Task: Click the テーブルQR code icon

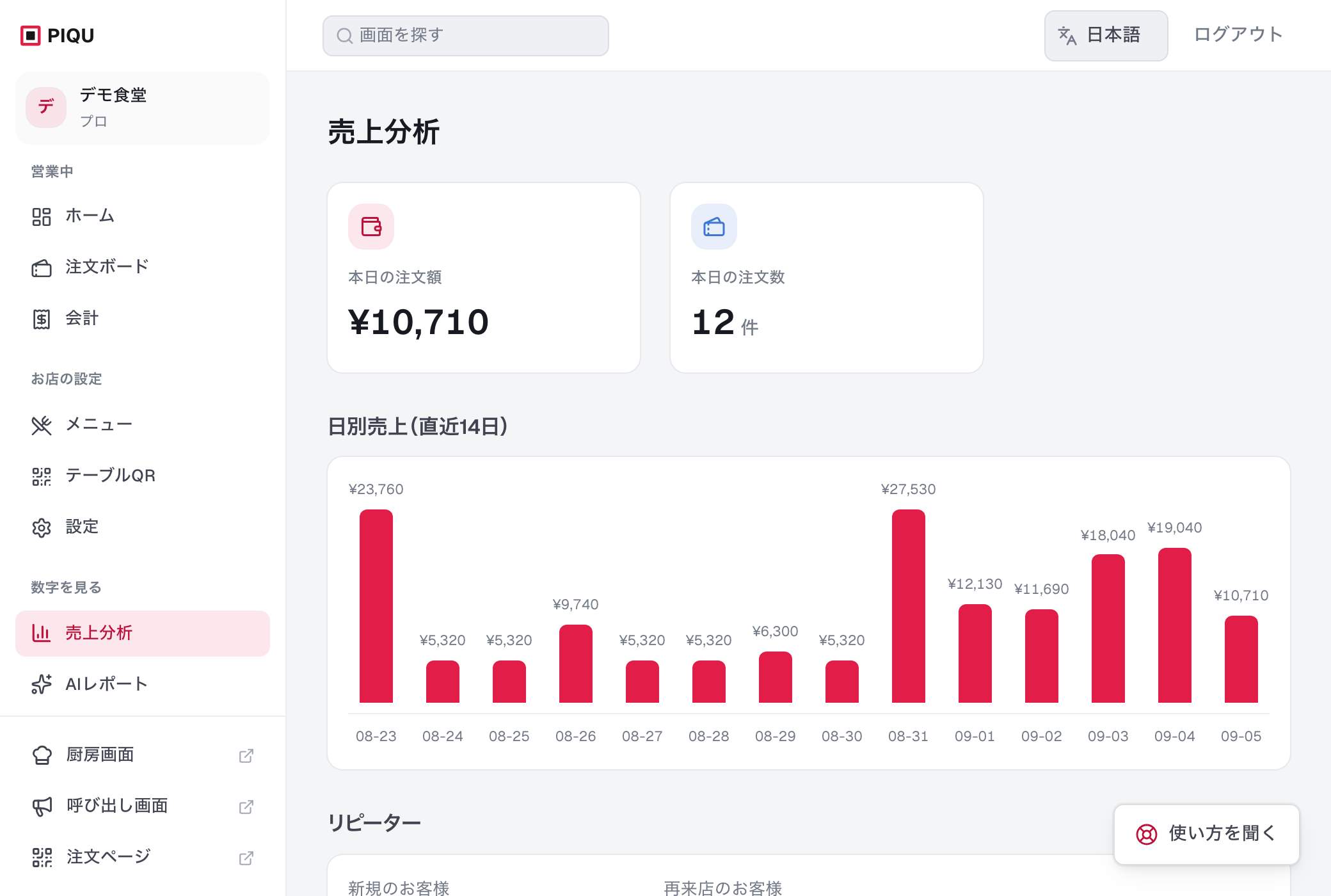Action: coord(42,476)
